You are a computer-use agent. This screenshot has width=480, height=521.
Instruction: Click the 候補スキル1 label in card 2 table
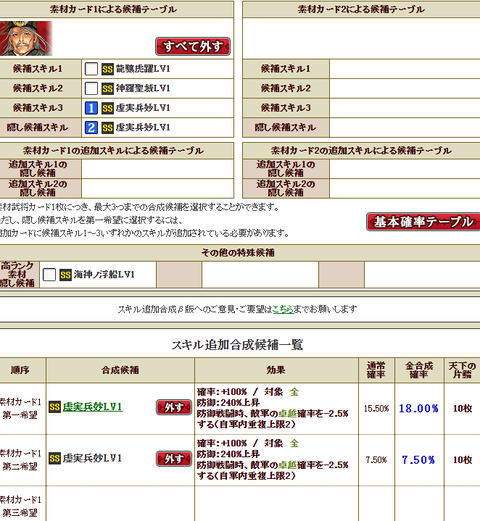tap(286, 69)
